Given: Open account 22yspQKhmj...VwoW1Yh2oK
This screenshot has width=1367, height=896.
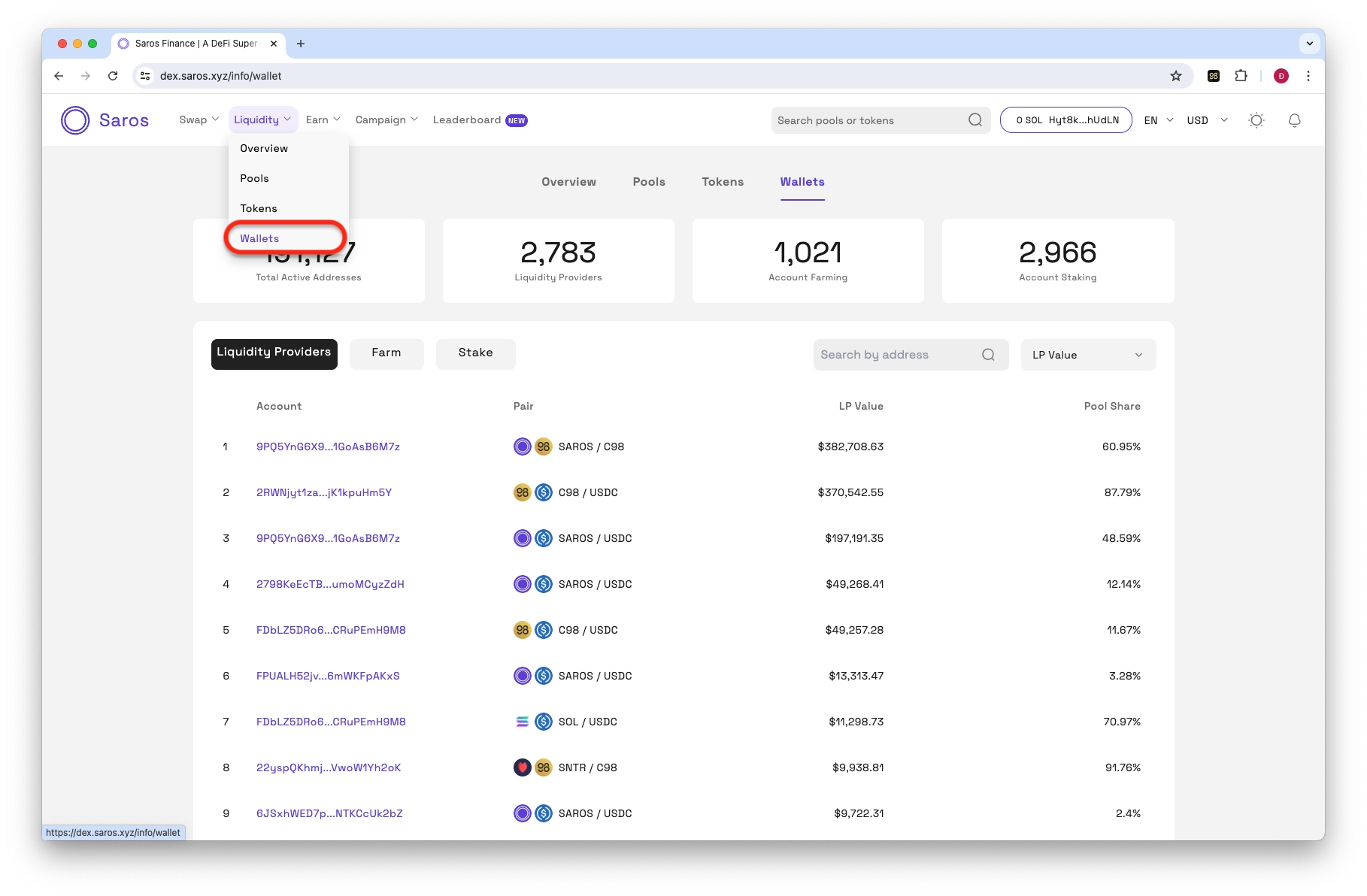Looking at the screenshot, I should [329, 767].
